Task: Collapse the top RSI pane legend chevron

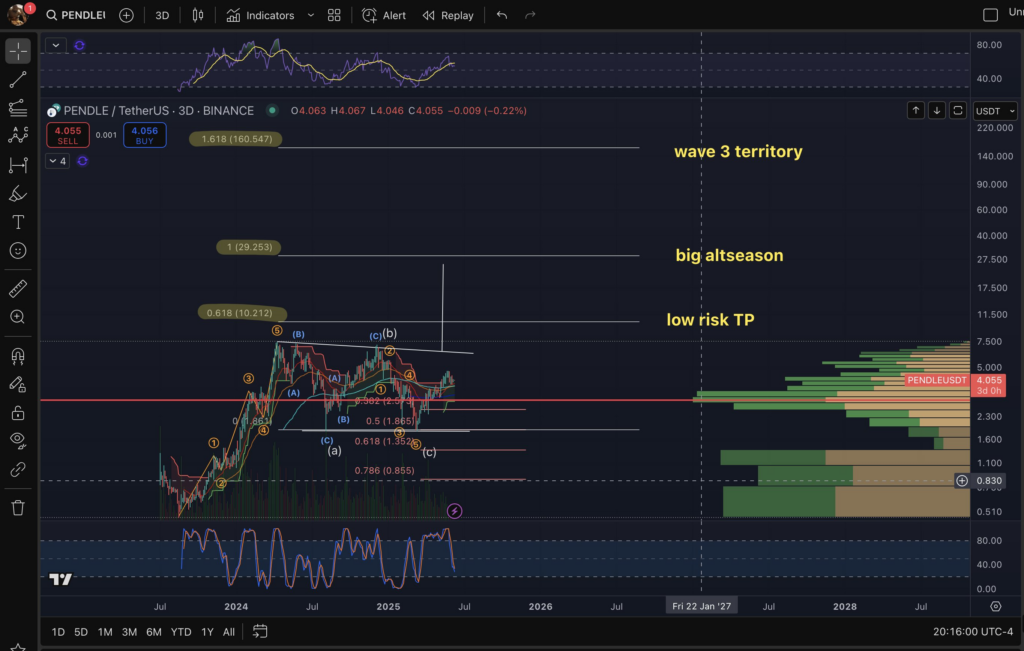Action: point(56,45)
